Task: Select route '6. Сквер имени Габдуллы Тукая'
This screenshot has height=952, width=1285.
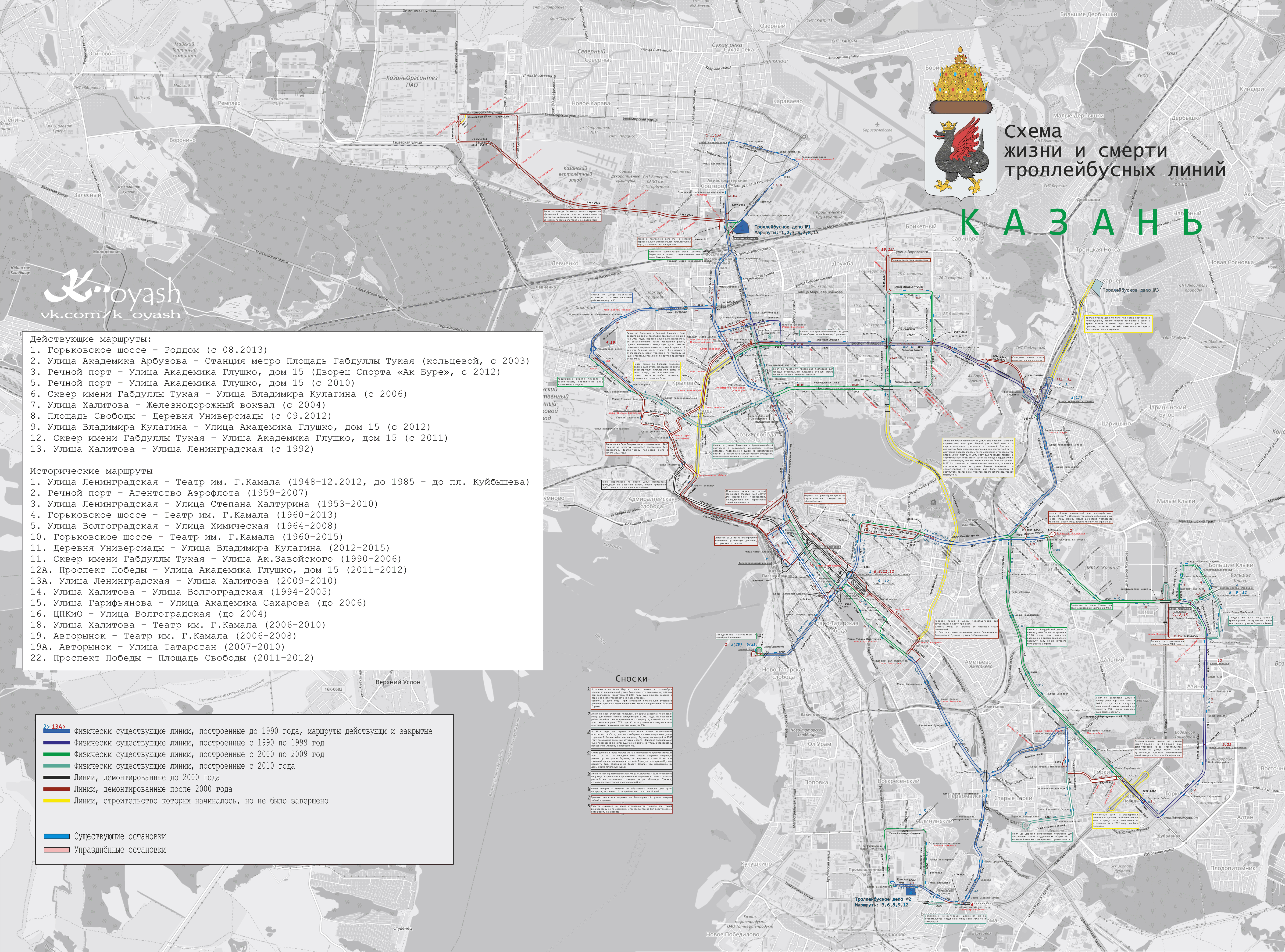Action: 218,394
